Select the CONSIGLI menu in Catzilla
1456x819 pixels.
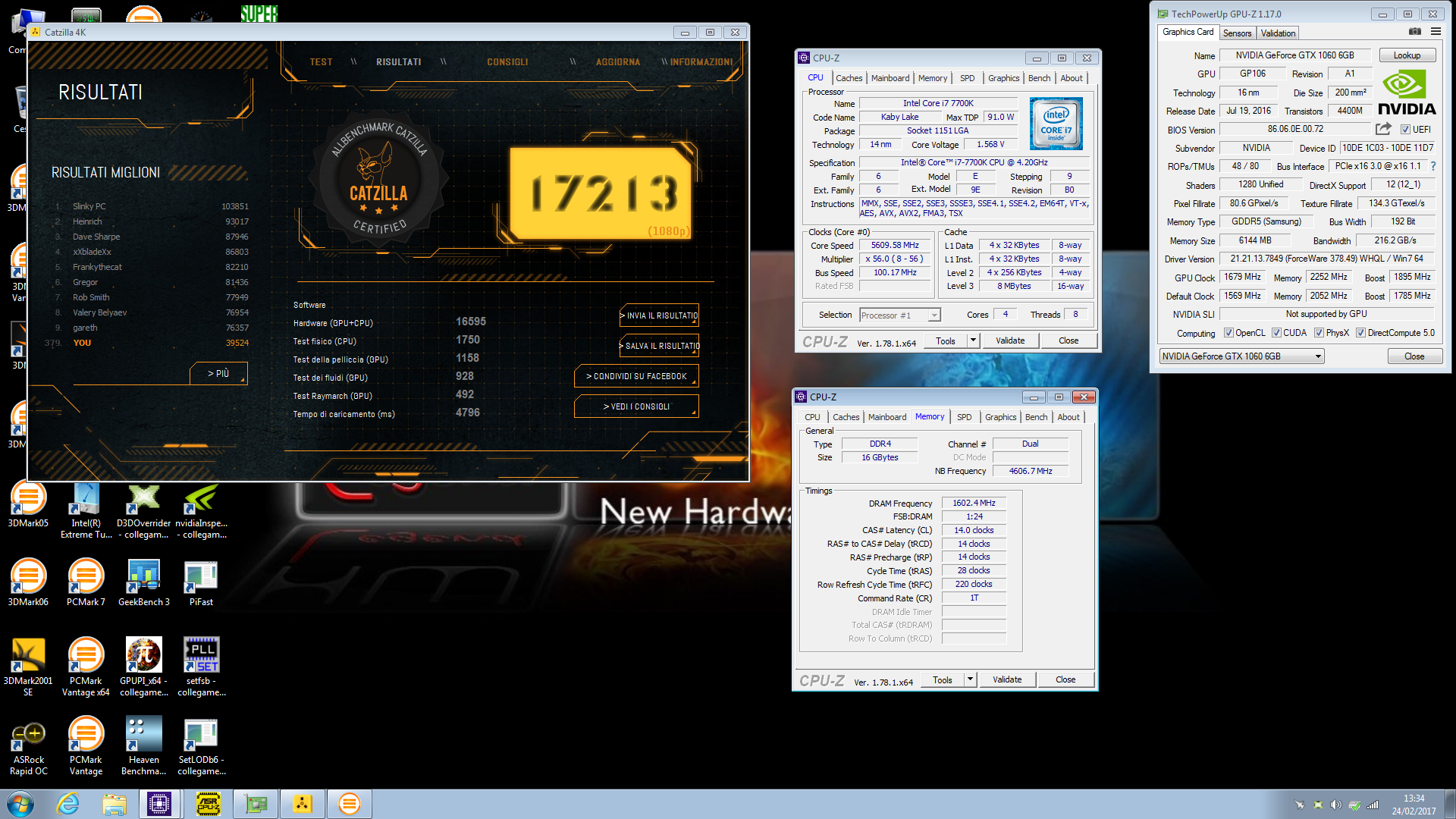507,62
